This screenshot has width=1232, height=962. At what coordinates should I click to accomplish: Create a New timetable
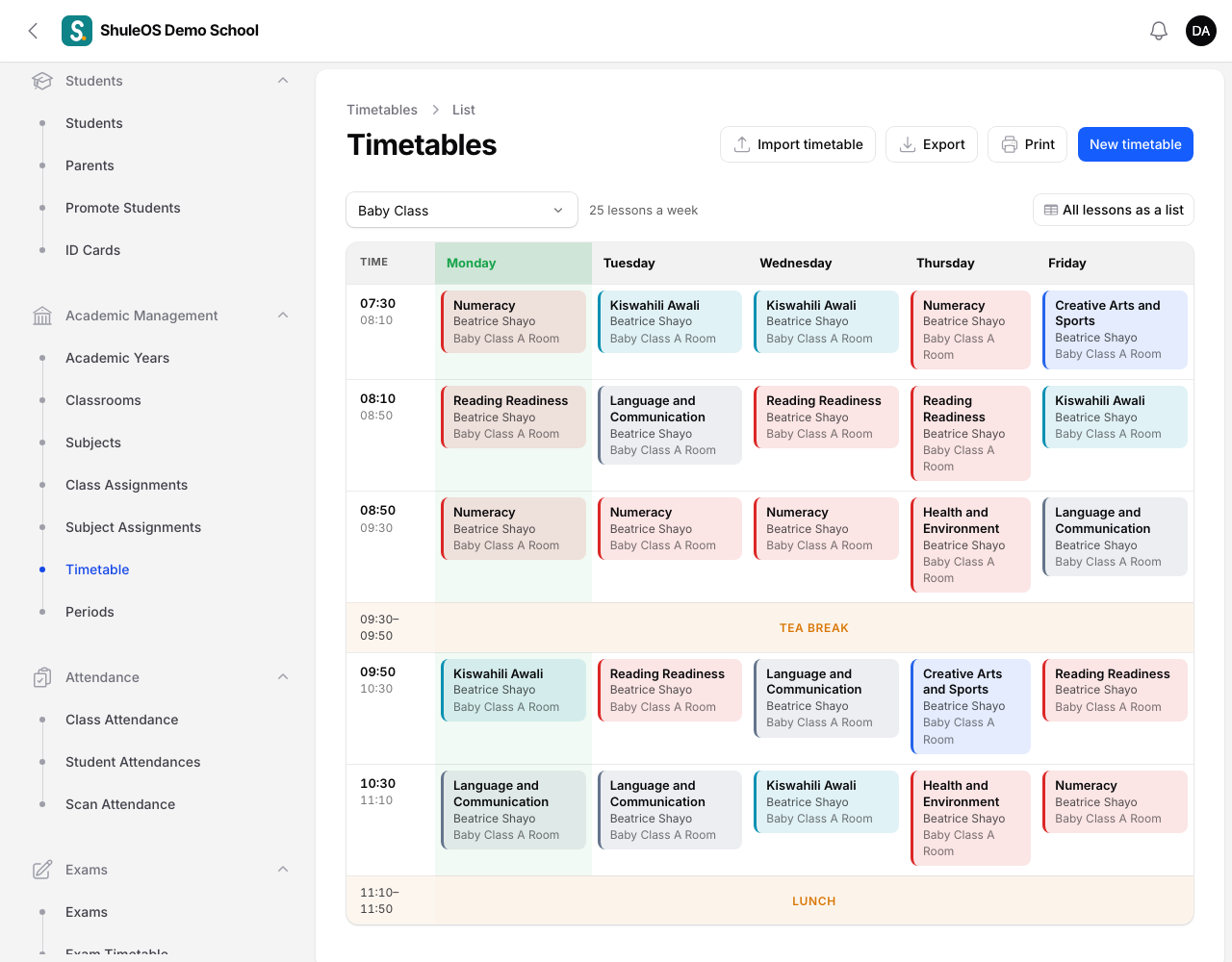coord(1136,144)
